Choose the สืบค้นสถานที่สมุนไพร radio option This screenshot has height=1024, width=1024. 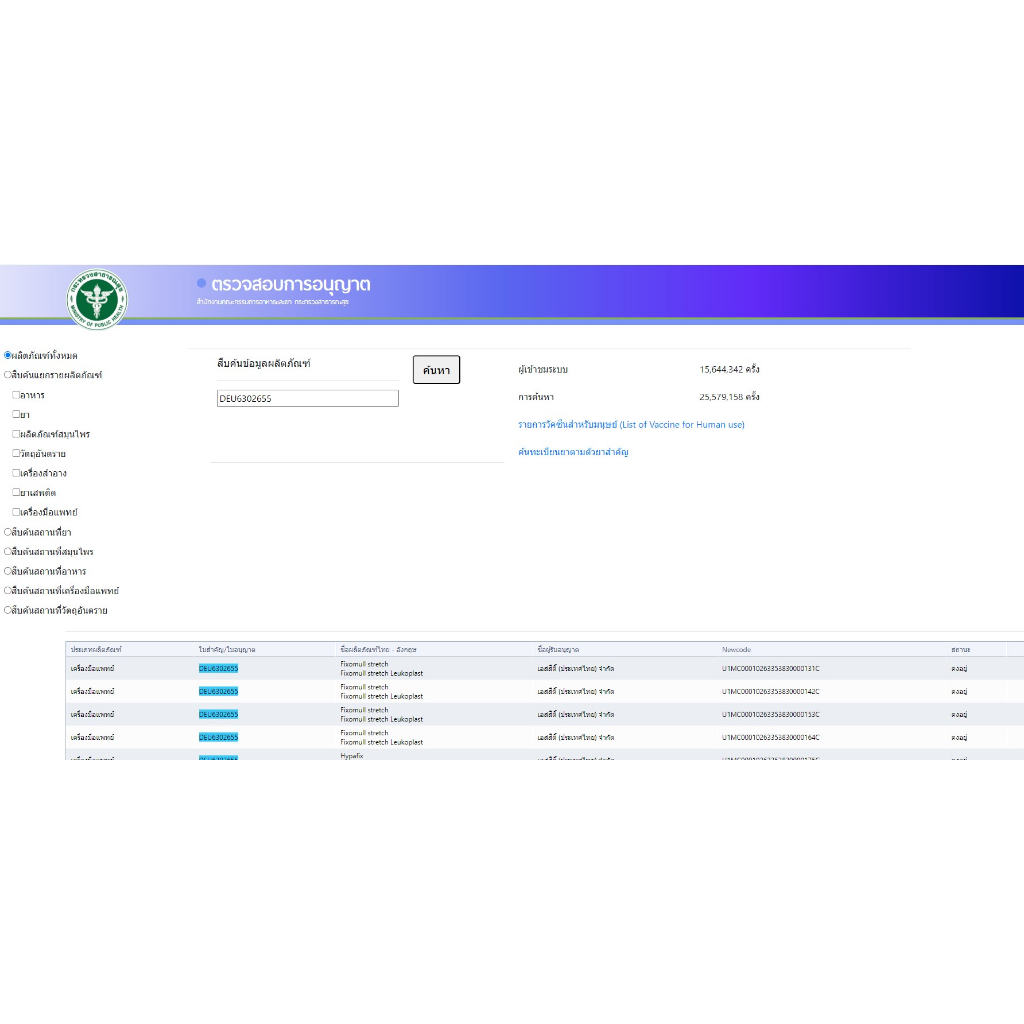point(8,551)
